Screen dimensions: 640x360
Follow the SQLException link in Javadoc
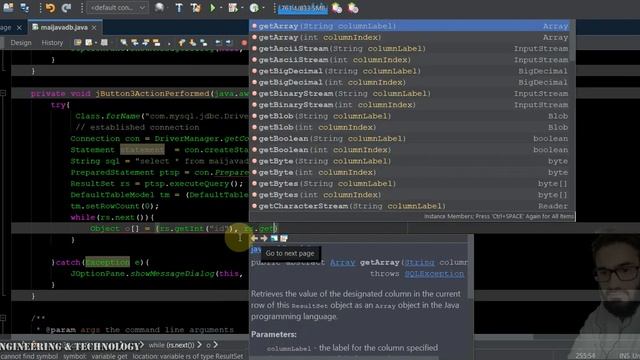click(434, 274)
